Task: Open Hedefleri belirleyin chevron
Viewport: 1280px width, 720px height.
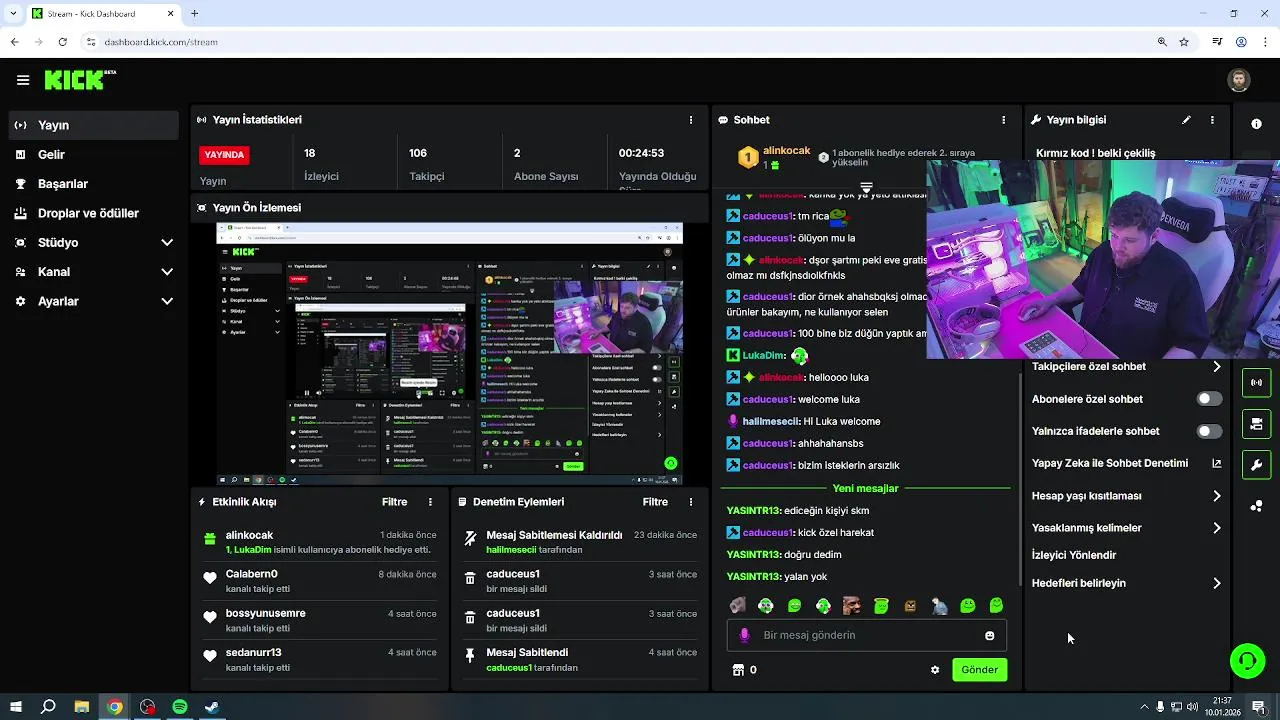Action: [1216, 583]
